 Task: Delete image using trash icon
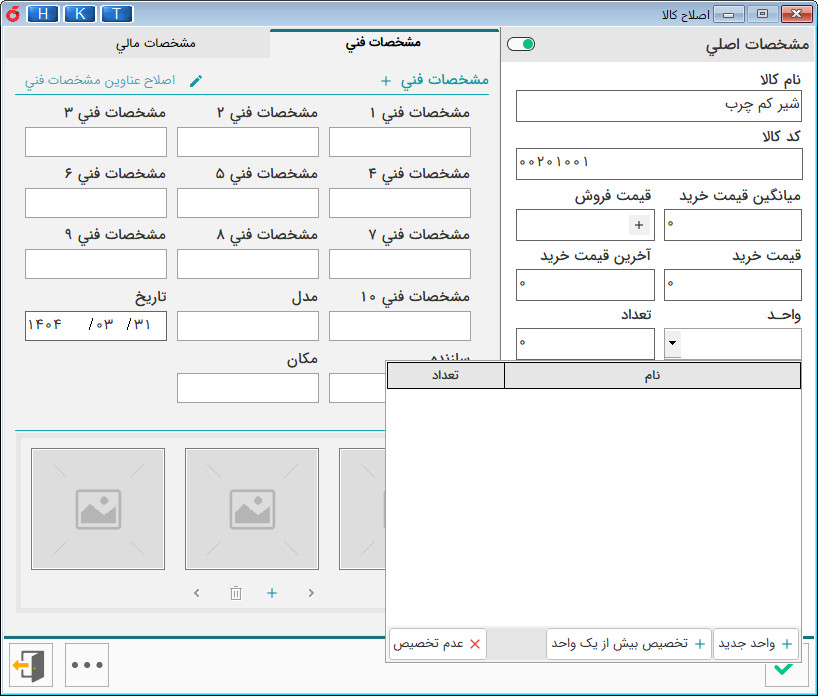pos(236,593)
